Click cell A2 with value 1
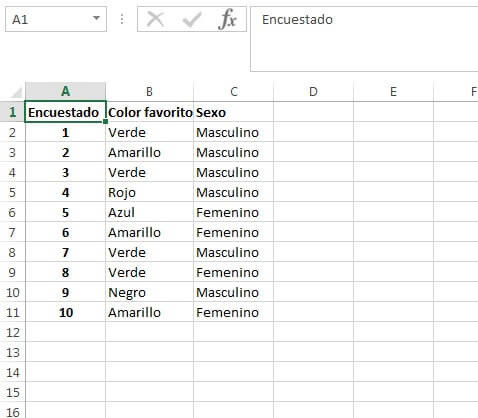Image resolution: width=478 pixels, height=418 pixels. point(66,132)
